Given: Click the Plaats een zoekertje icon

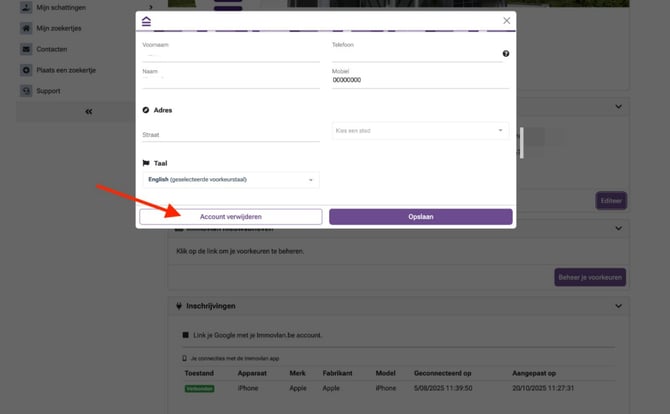Looking at the screenshot, I should coord(26,70).
